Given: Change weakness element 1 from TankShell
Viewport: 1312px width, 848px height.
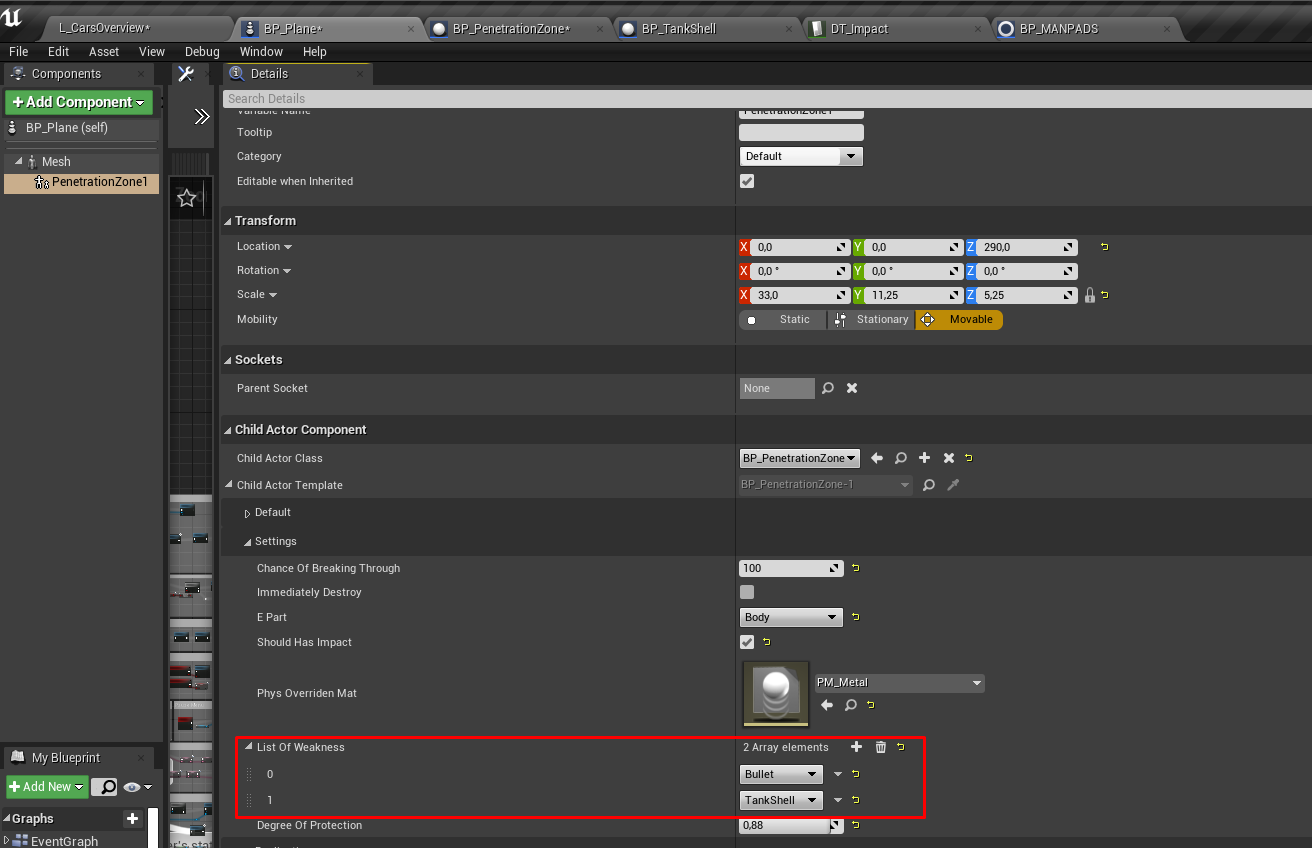Looking at the screenshot, I should [x=782, y=800].
